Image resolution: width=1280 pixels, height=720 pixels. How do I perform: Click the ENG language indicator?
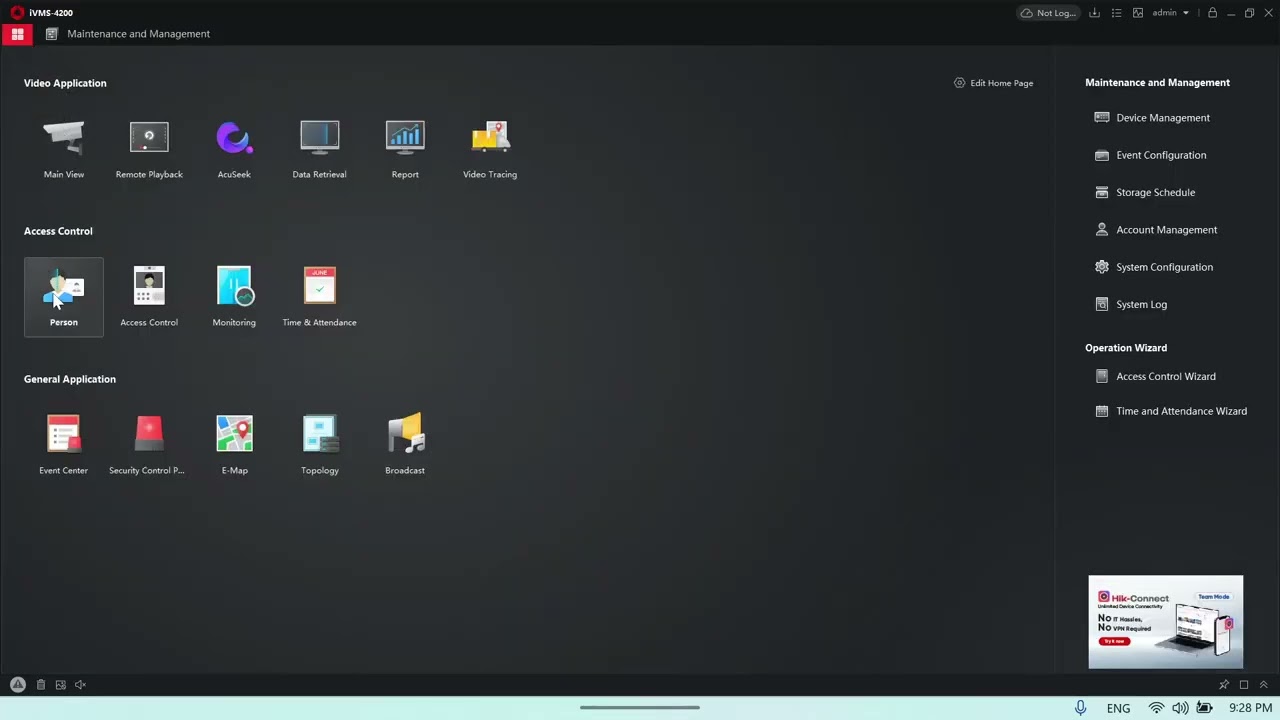click(x=1118, y=708)
